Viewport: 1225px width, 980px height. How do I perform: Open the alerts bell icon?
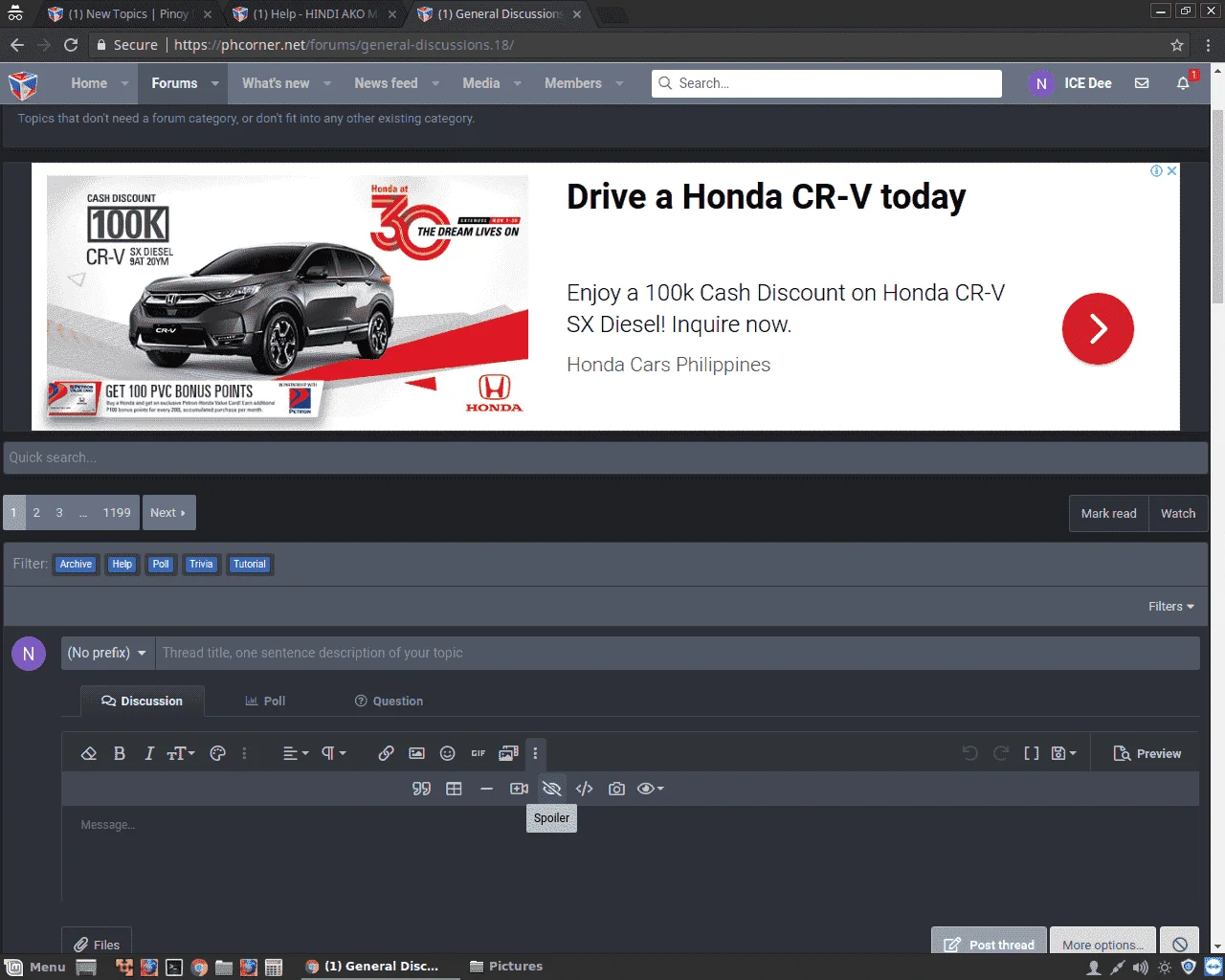(1183, 83)
